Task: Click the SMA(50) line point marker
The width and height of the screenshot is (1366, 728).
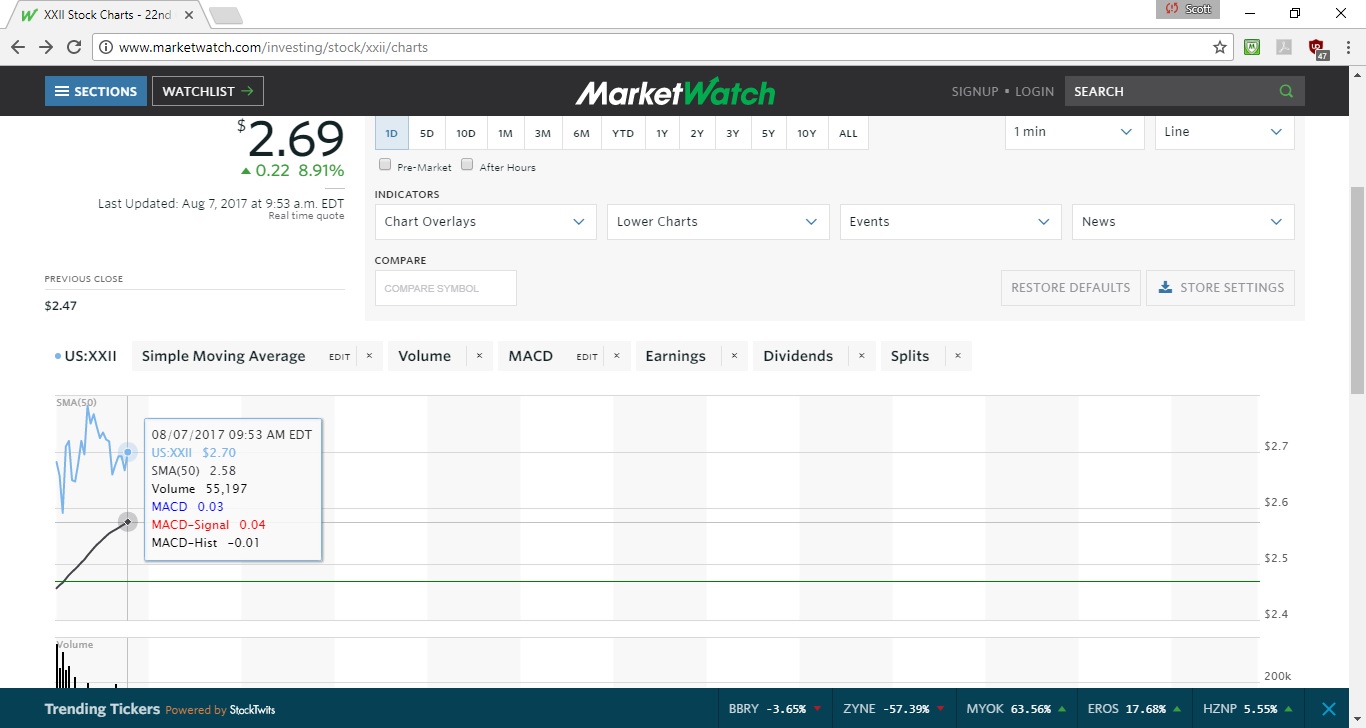Action: [x=127, y=522]
